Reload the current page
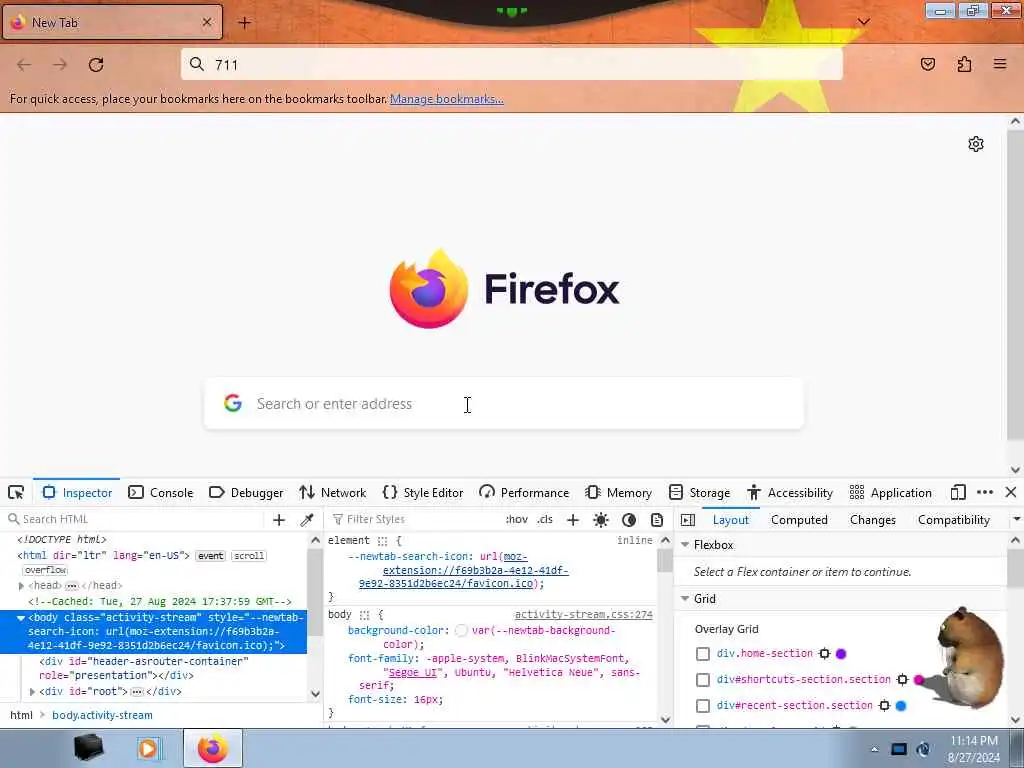1024x768 pixels. coord(96,64)
